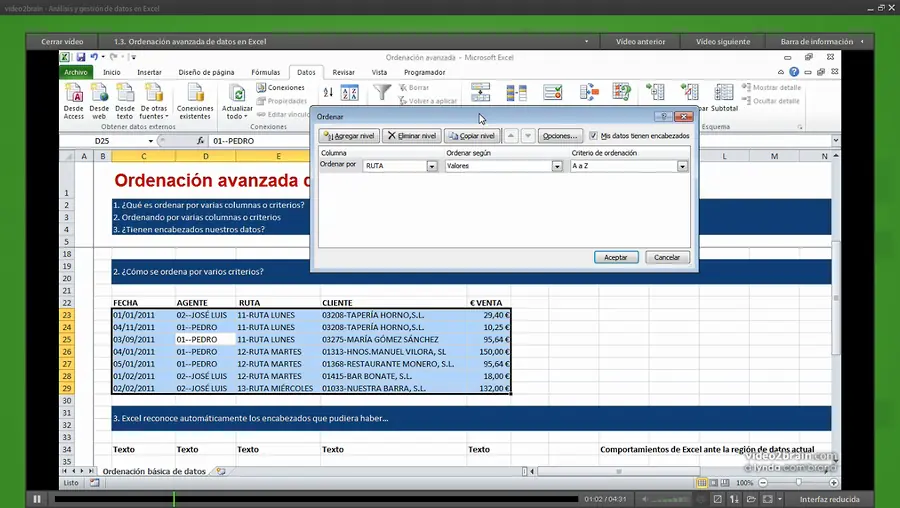Click the Undo arrow in quick access toolbar

click(94, 57)
